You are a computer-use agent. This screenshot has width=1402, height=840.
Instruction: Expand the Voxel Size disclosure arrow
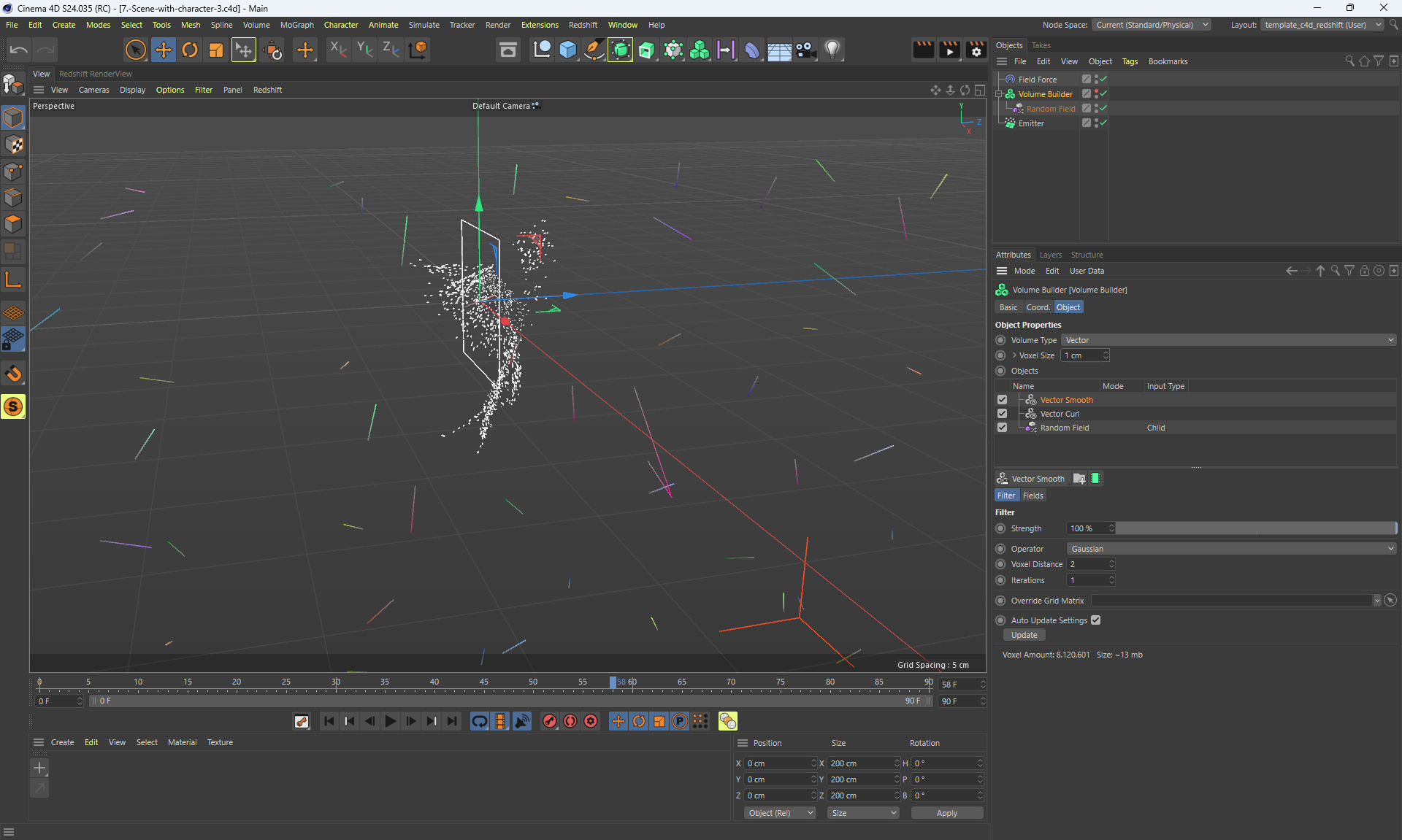click(x=1014, y=355)
